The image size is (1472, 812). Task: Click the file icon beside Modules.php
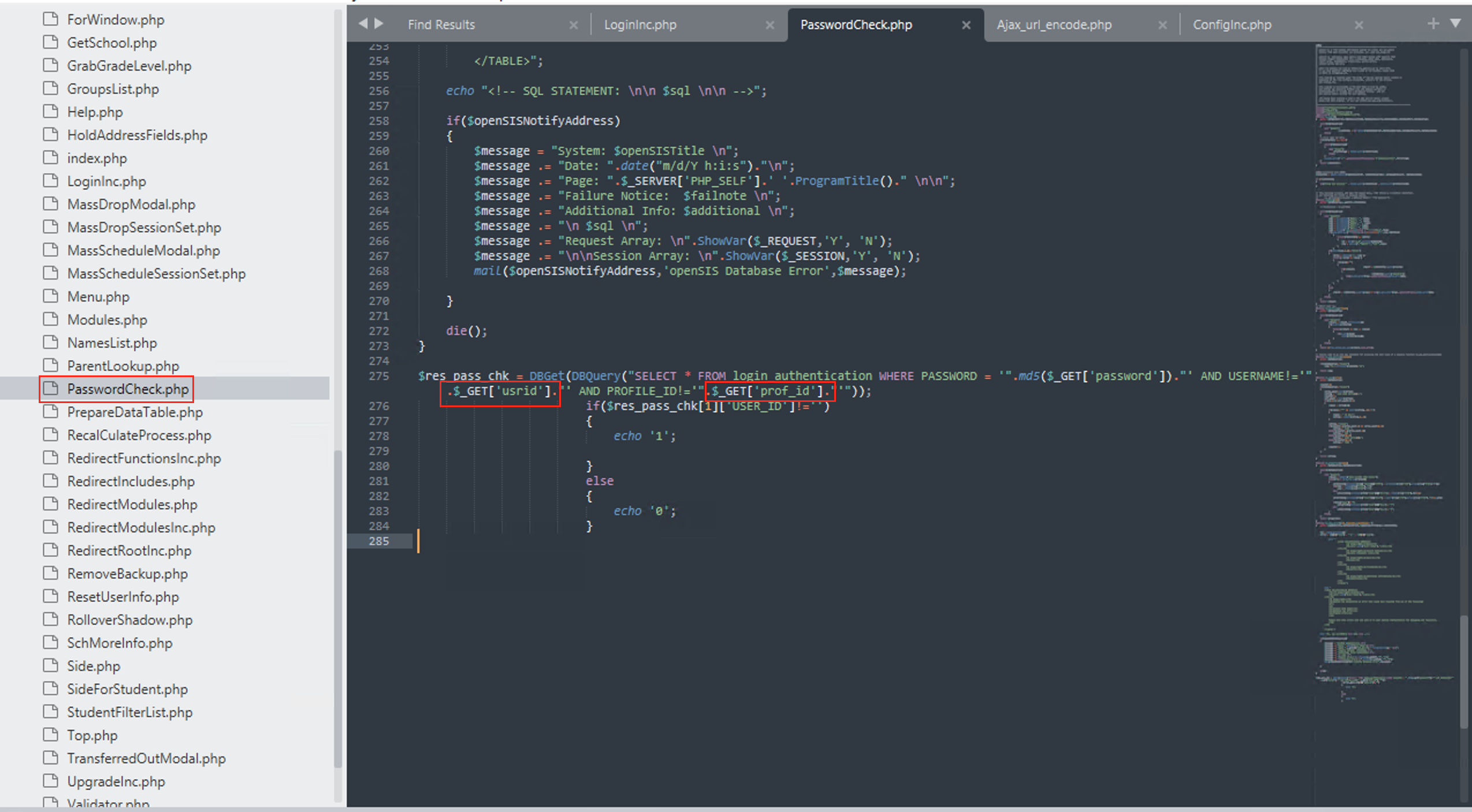click(x=51, y=319)
